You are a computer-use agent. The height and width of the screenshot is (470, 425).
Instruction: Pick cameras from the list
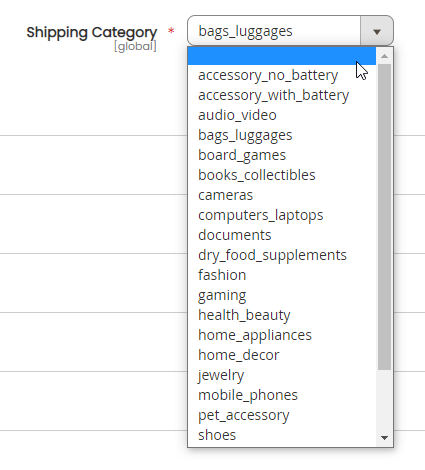click(282, 195)
